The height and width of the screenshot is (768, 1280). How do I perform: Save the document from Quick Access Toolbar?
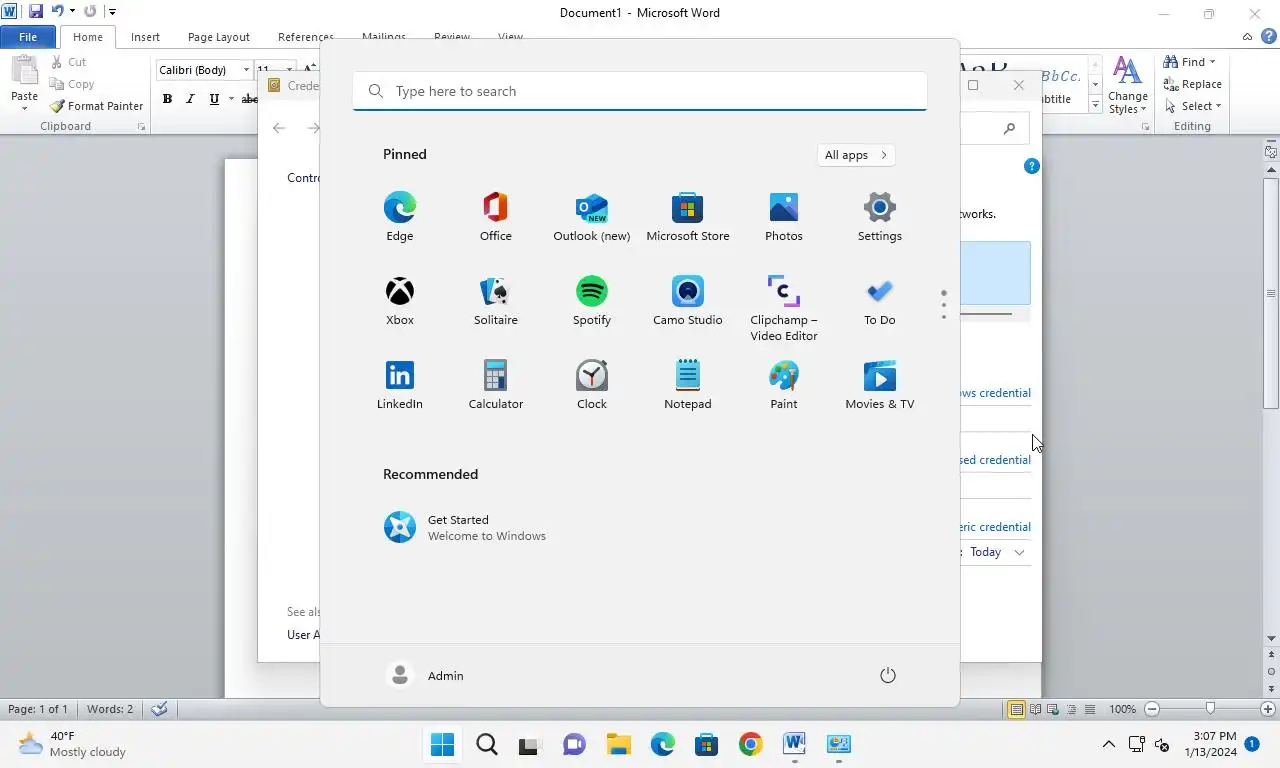click(36, 12)
